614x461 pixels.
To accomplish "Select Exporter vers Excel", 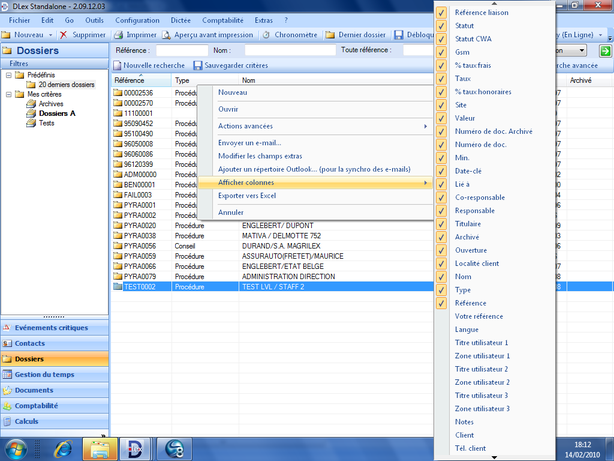I will click(246, 195).
